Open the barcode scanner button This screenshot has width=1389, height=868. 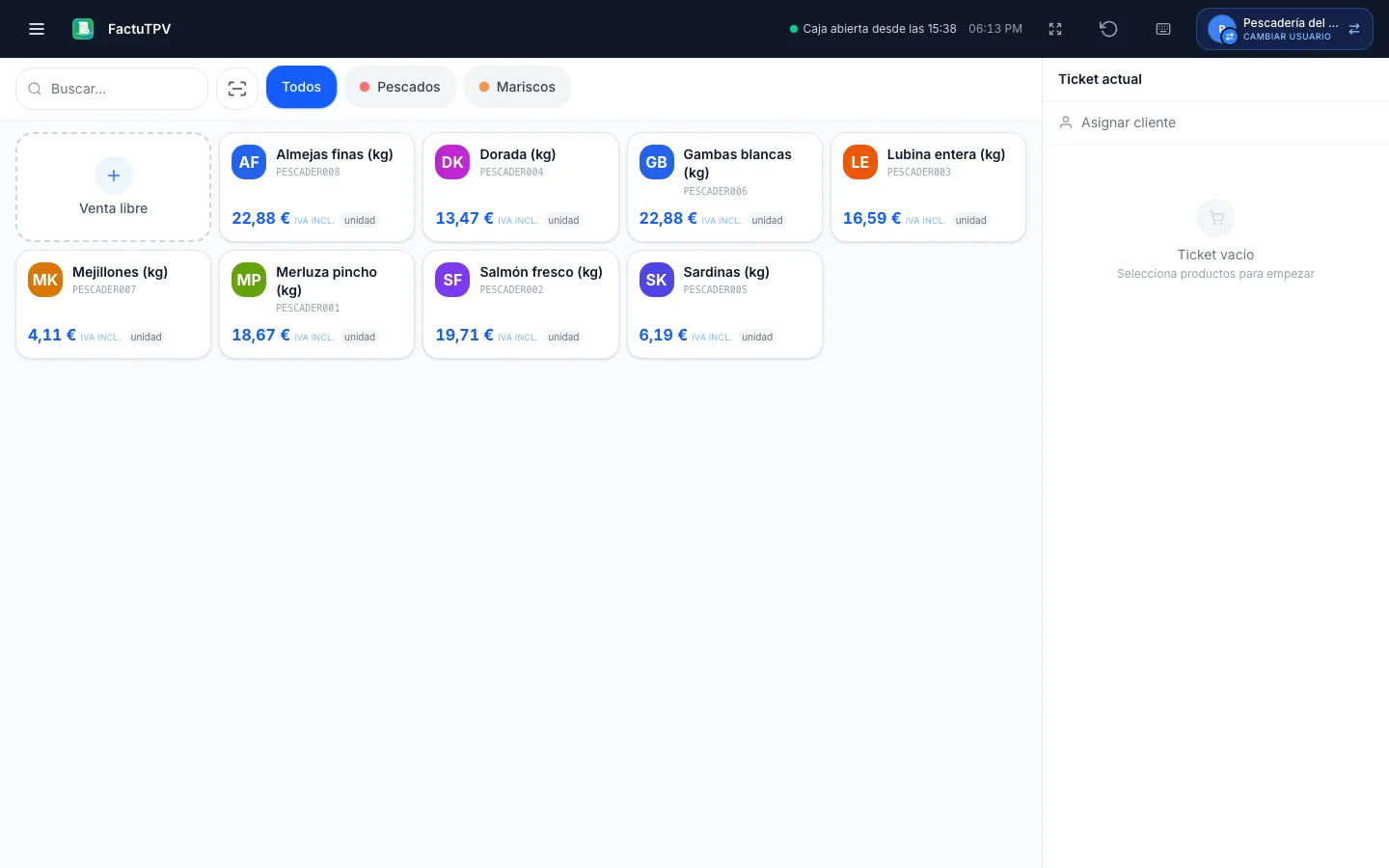pos(237,89)
